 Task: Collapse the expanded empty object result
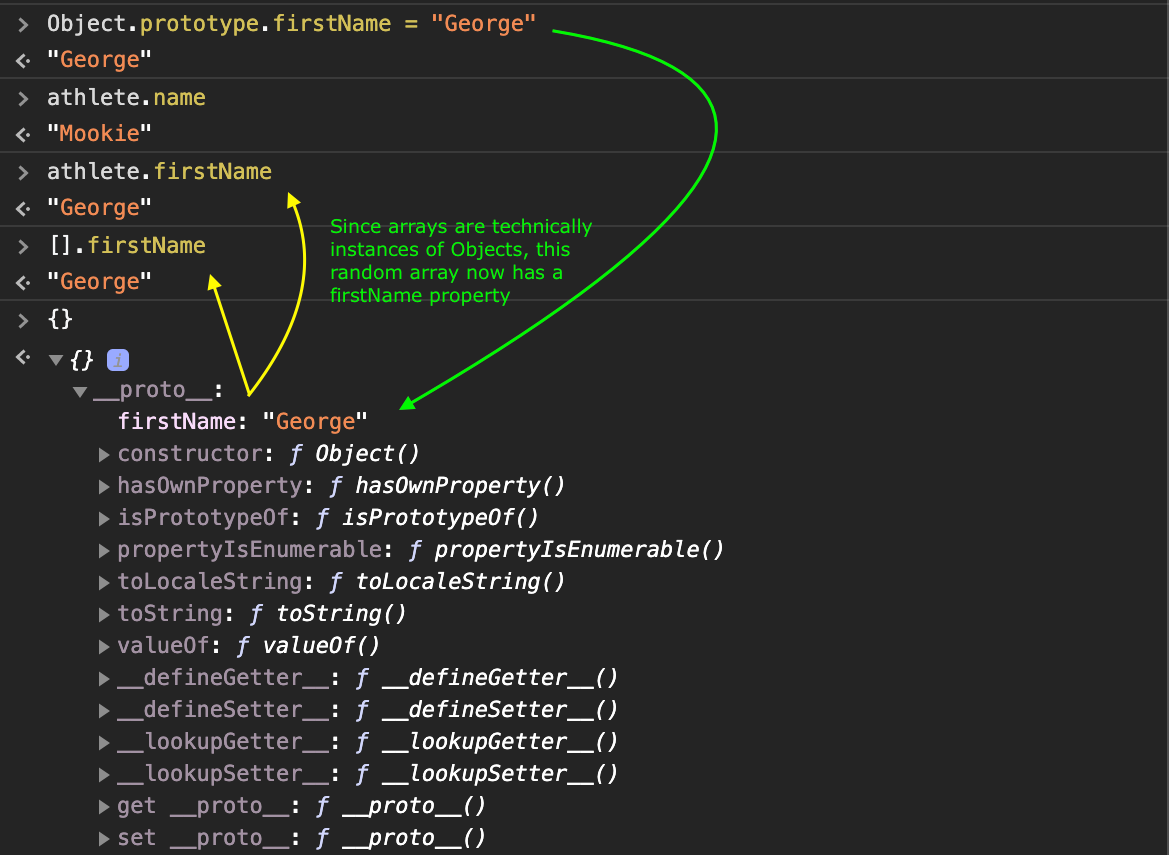[56, 360]
